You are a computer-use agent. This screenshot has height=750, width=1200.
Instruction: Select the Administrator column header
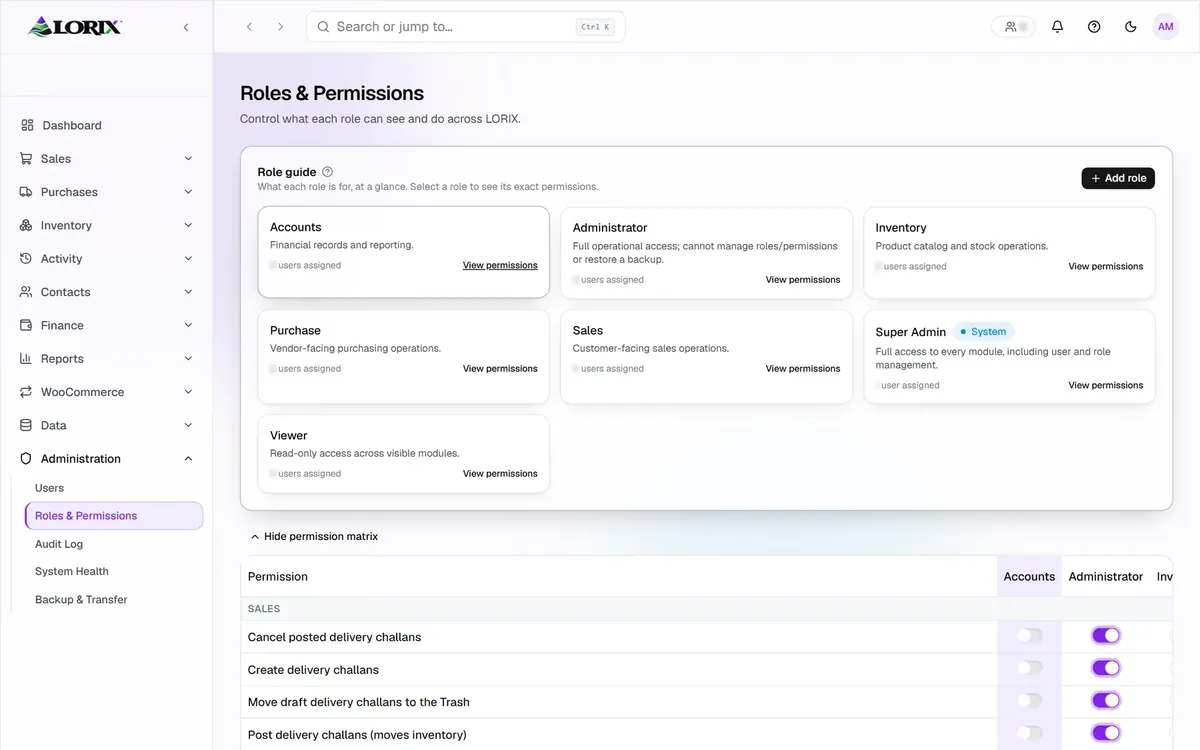pyautogui.click(x=1106, y=577)
